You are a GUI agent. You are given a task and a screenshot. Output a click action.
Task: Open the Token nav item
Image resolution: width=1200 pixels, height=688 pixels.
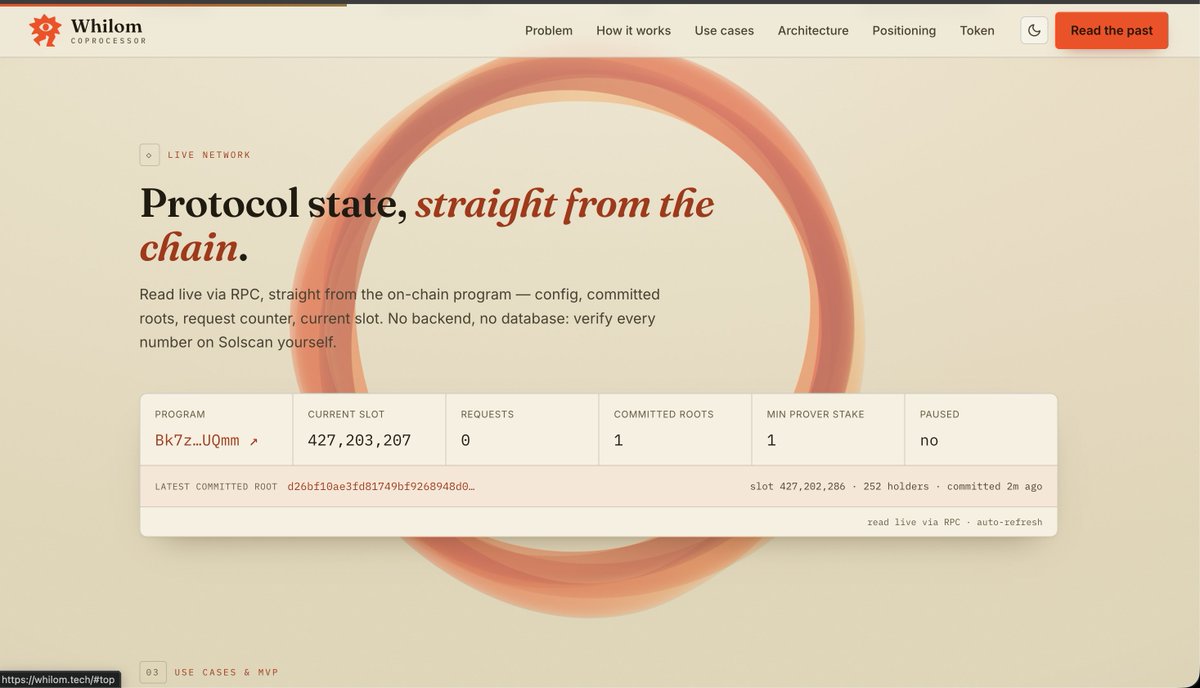977,31
